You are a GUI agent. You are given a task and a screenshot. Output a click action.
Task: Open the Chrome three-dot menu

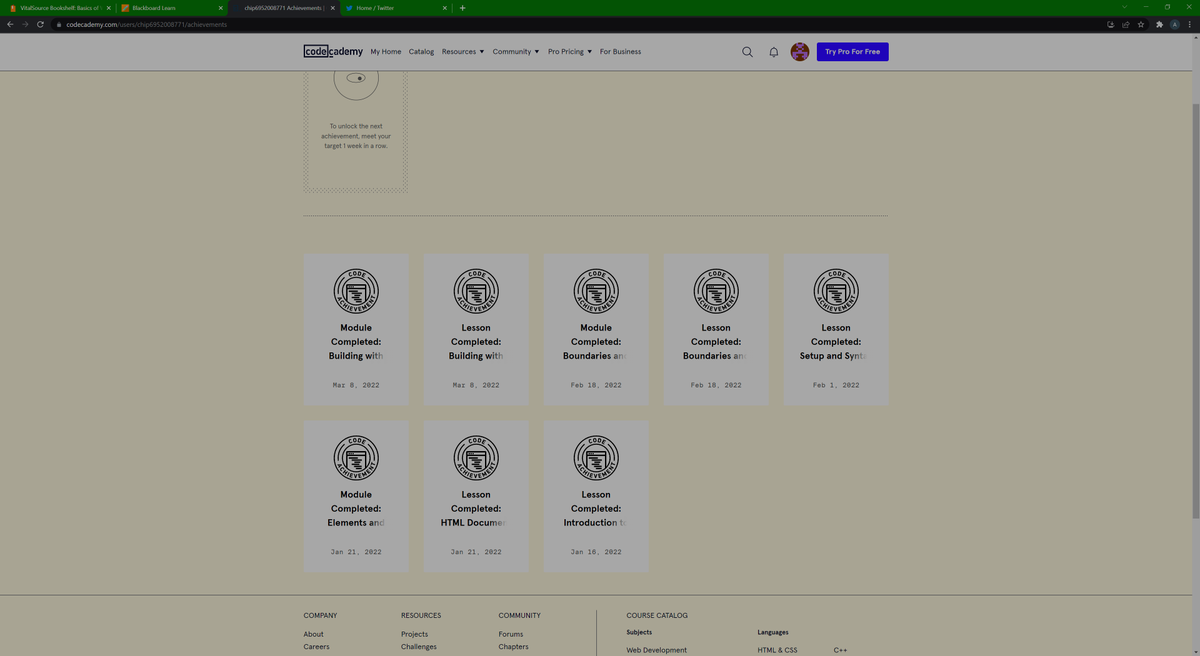pos(1190,24)
